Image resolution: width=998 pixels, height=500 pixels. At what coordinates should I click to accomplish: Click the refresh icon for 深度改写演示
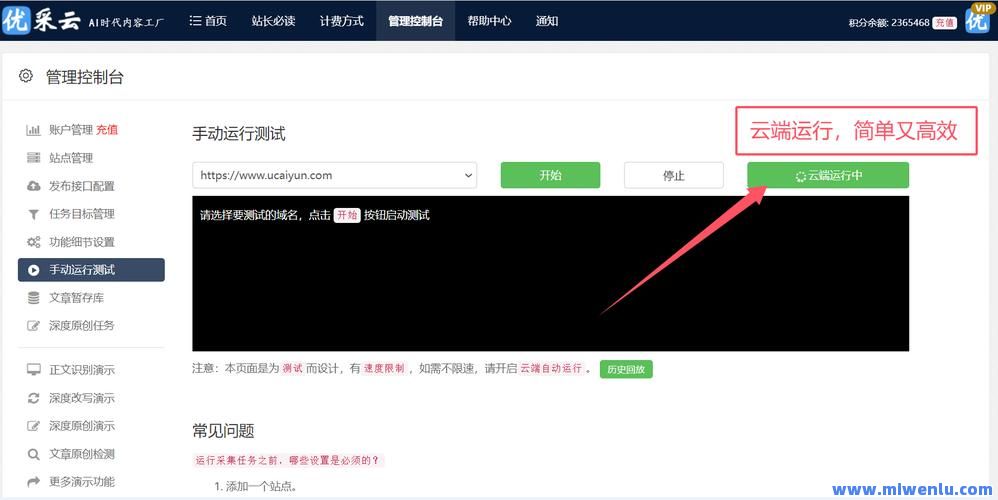coord(33,398)
